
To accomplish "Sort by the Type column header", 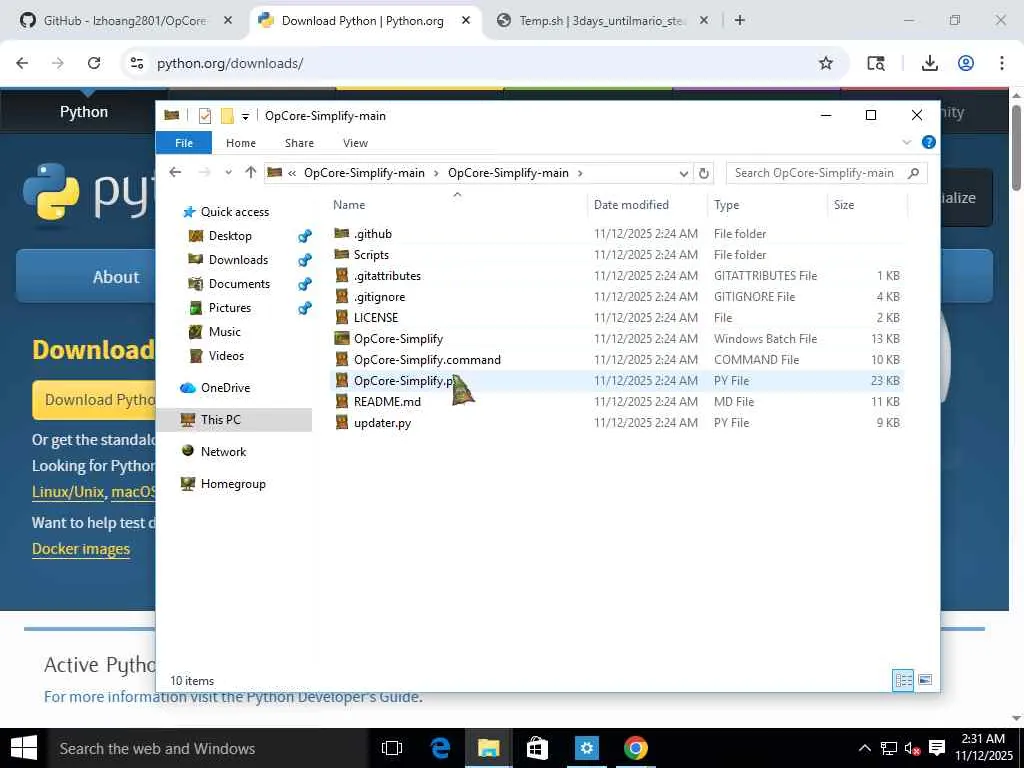I will click(767, 204).
